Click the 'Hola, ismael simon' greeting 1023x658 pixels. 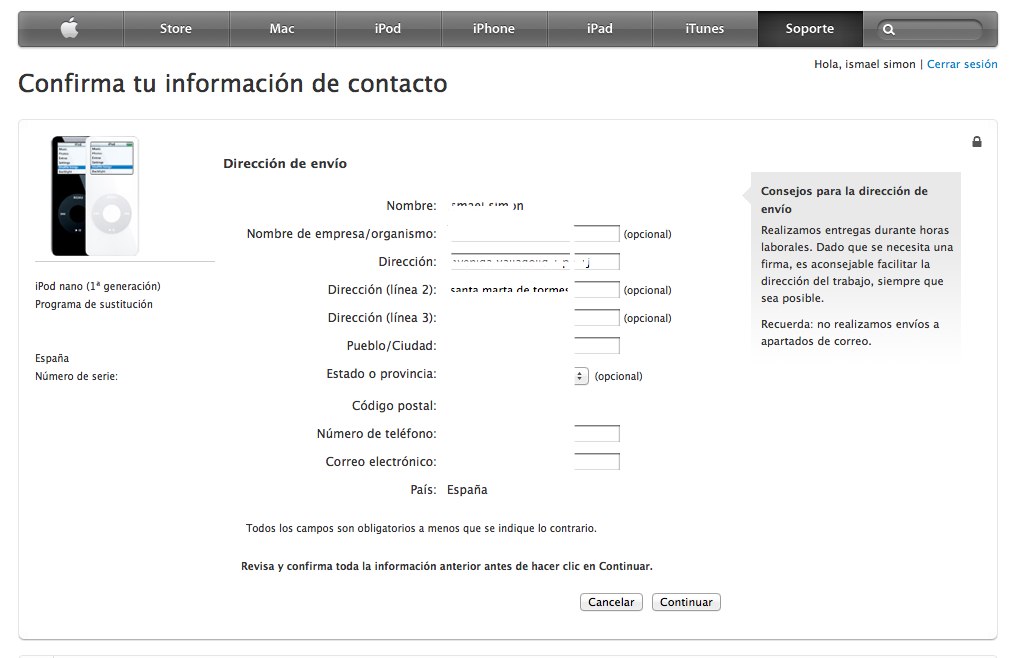[x=864, y=64]
